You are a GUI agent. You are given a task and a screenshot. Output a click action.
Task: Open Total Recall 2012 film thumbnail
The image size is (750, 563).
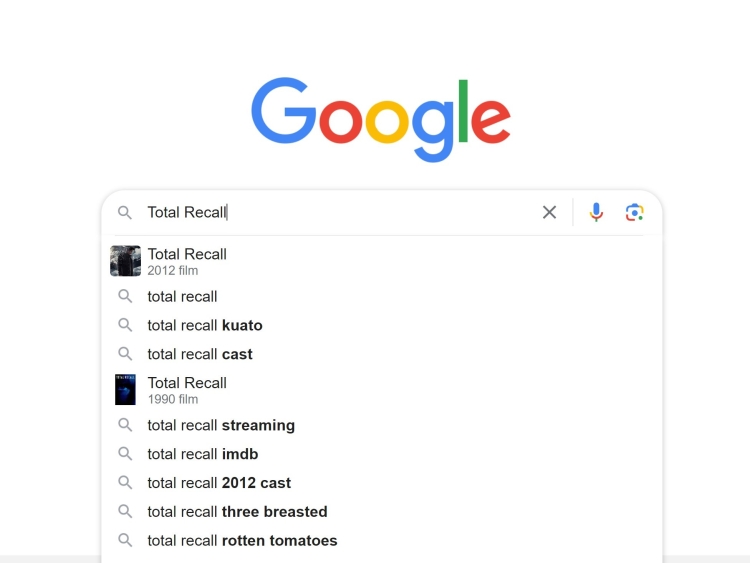[125, 261]
